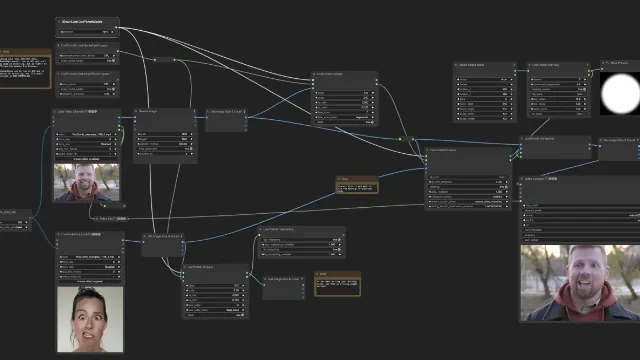Click the Note node beside Cropper's Get Image Size

point(338,284)
